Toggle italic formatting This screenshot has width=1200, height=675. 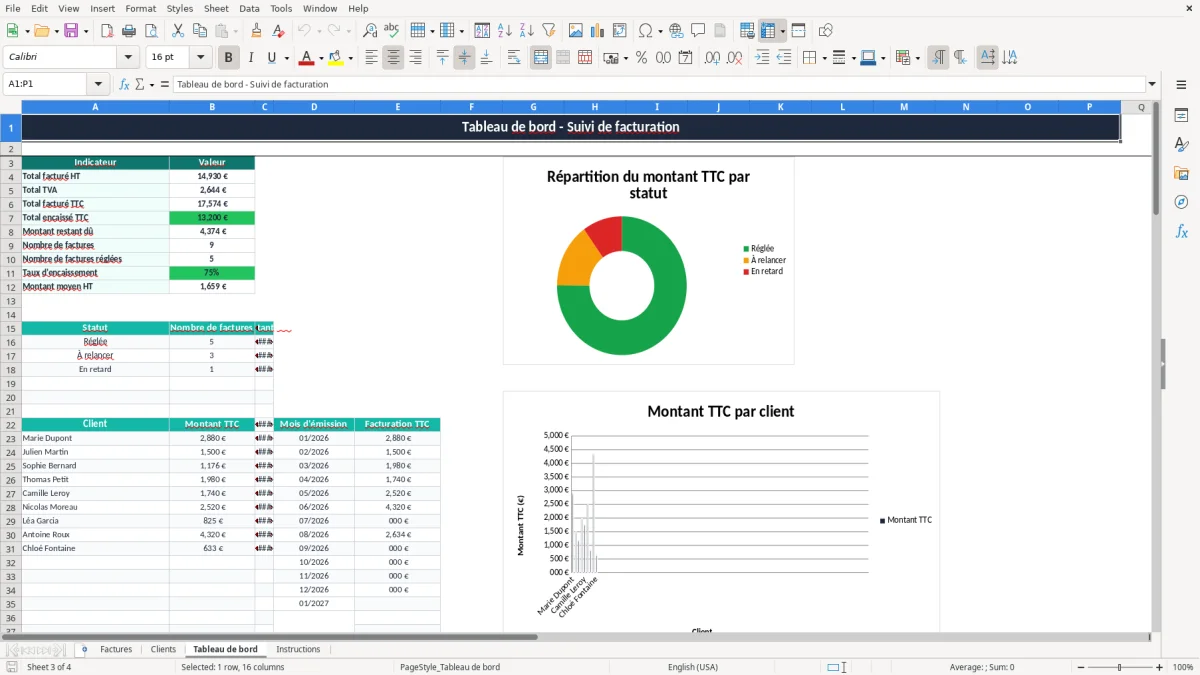[x=251, y=58]
